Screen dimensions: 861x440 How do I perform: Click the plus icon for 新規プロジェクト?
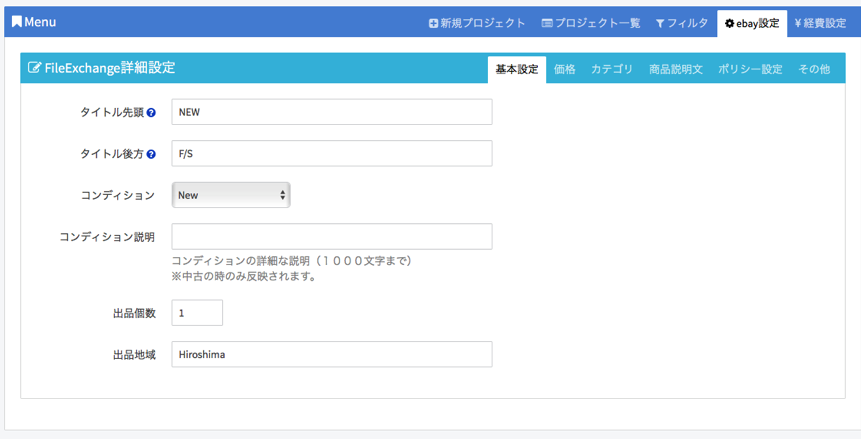click(433, 23)
